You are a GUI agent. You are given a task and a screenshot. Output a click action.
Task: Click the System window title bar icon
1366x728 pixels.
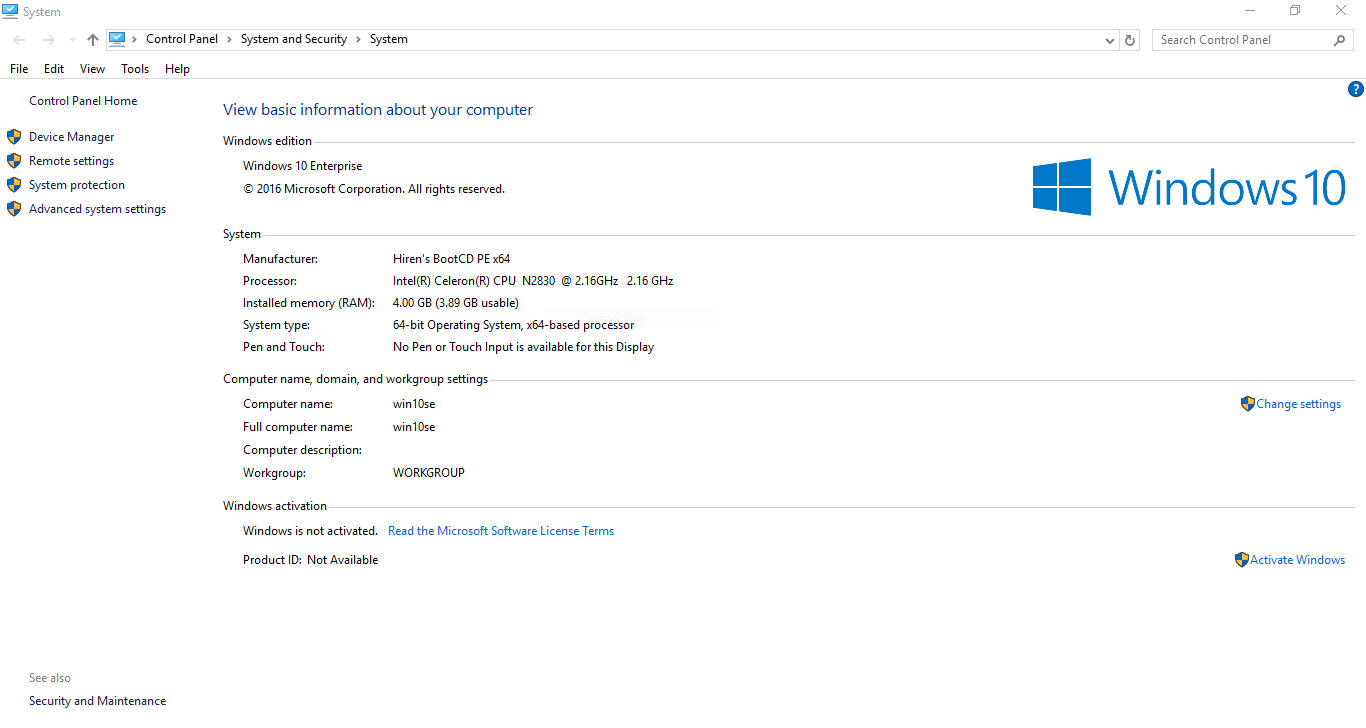coord(10,11)
